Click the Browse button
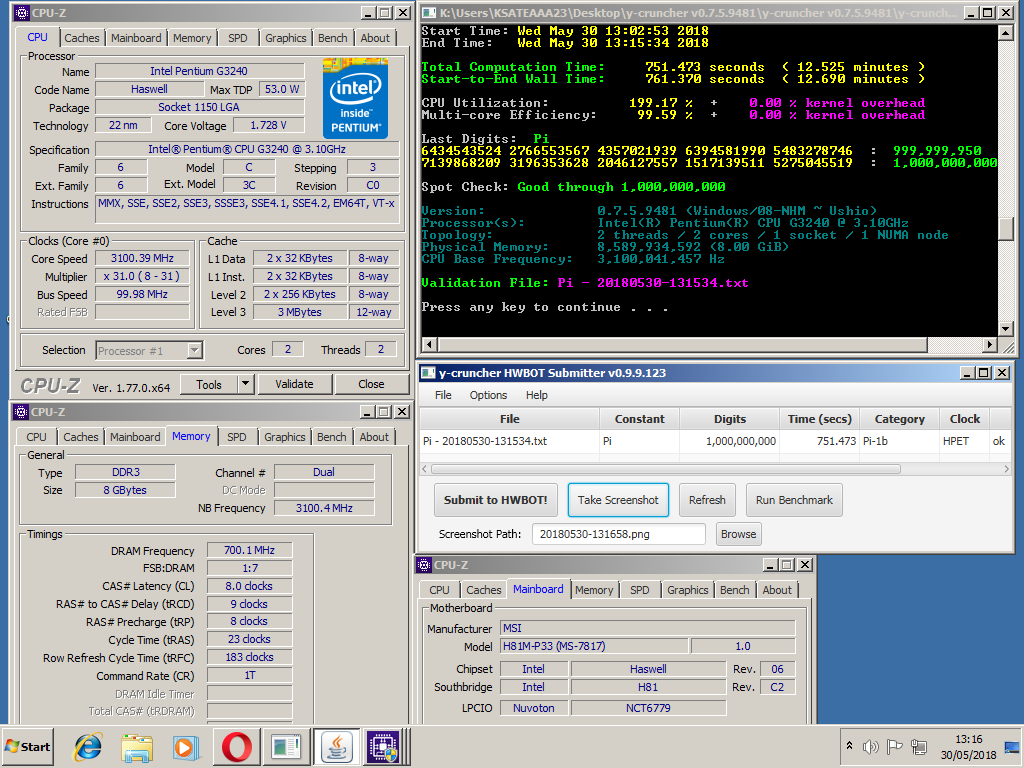 739,534
